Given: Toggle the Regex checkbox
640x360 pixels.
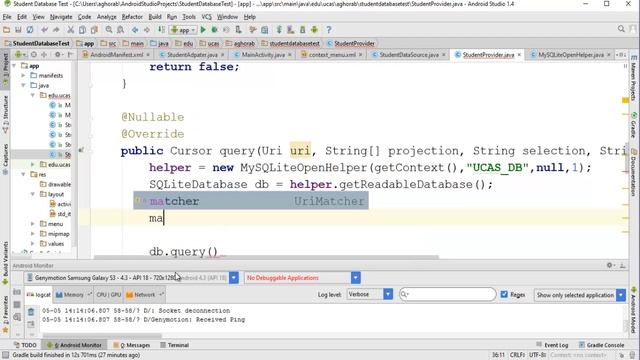Looking at the screenshot, I should click(x=504, y=294).
